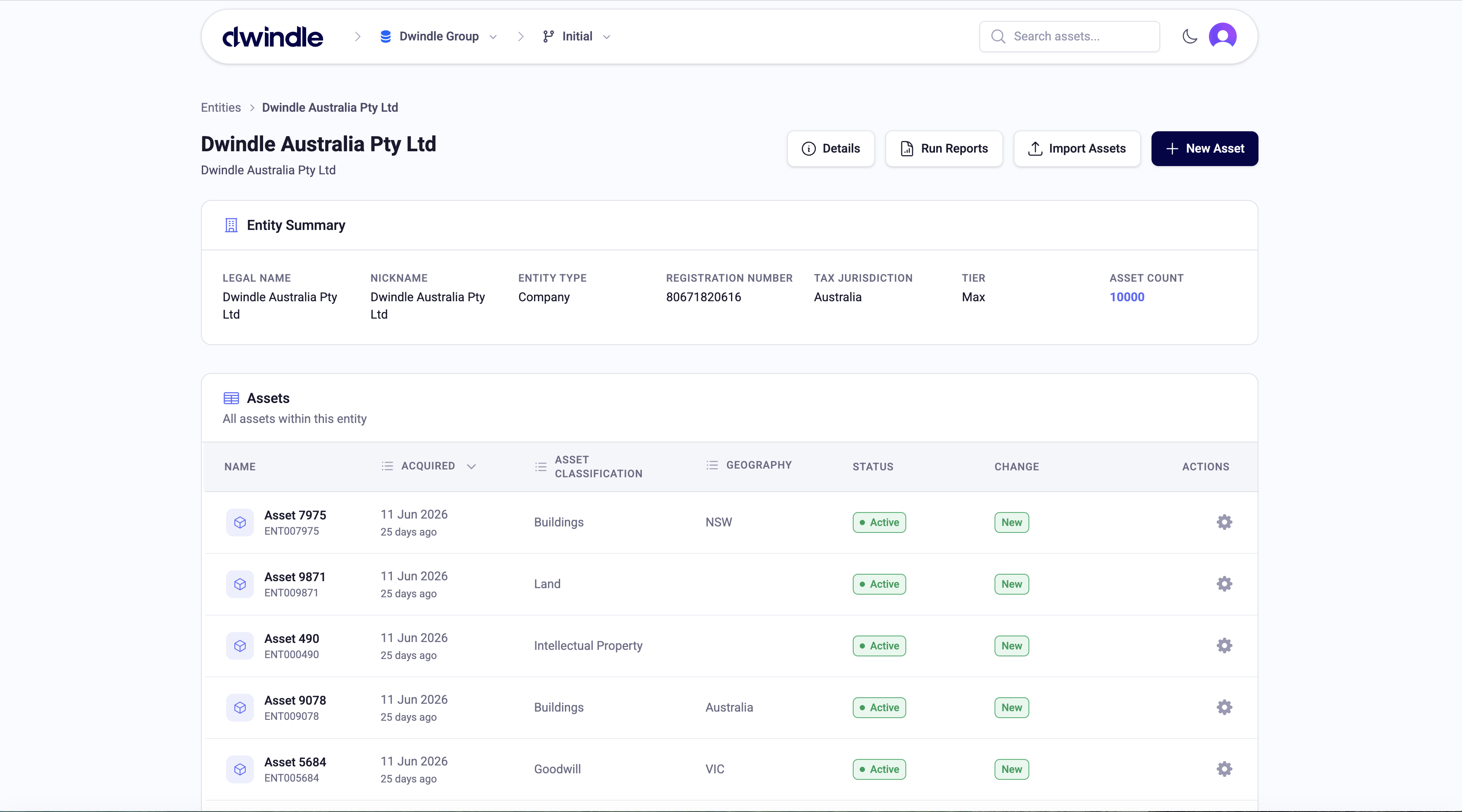The image size is (1462, 812).
Task: Click Entity Summary building icon
Action: [x=231, y=225]
